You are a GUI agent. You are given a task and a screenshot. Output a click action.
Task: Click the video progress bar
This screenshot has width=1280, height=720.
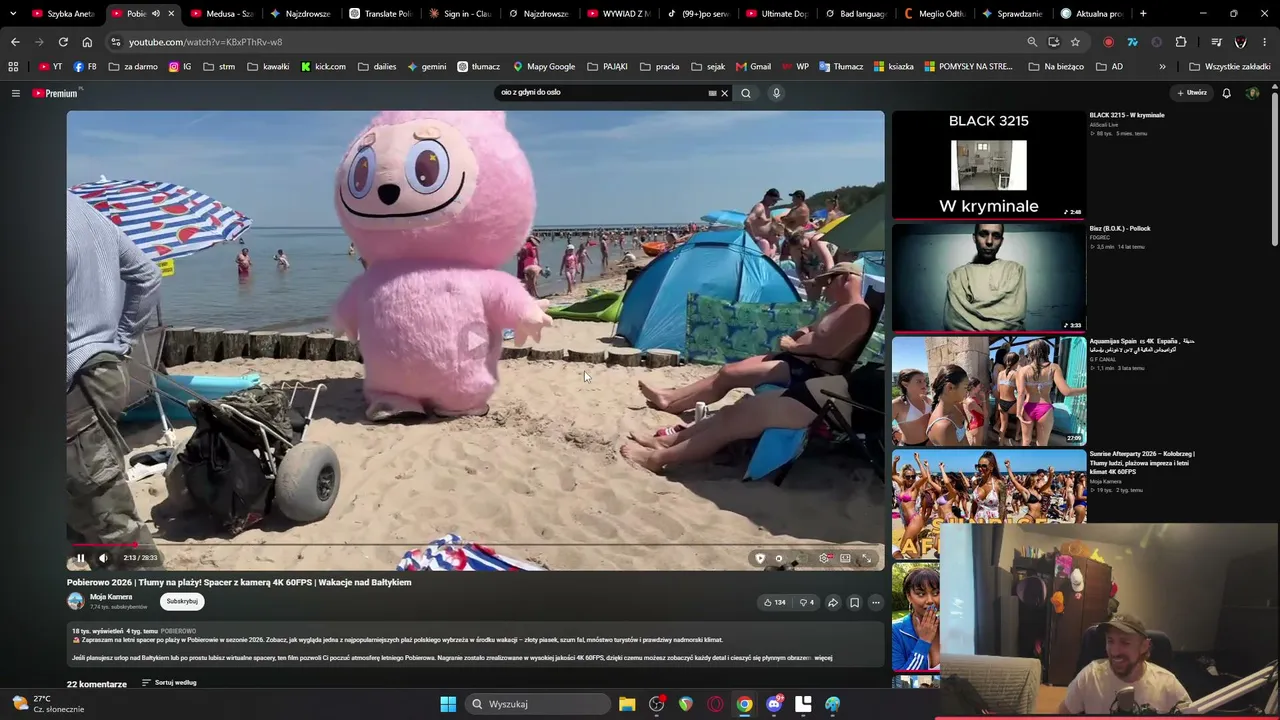[476, 545]
